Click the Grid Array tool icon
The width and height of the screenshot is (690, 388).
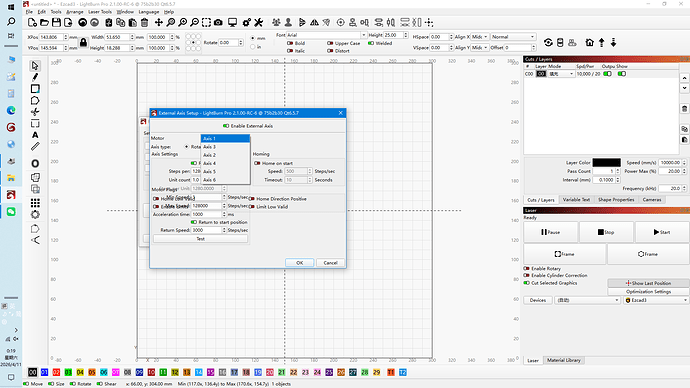pyautogui.click(x=35, y=203)
